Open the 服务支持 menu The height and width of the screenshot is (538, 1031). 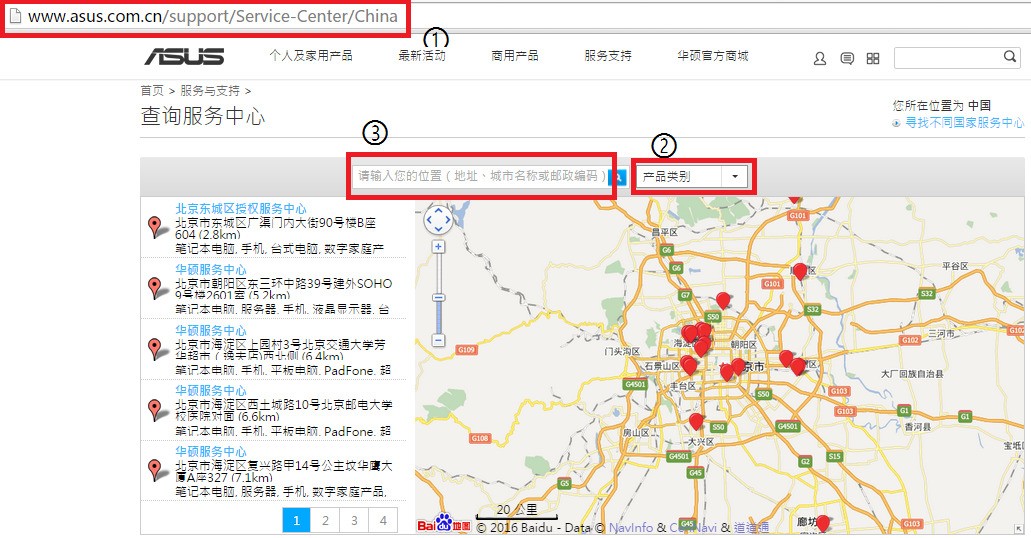click(608, 56)
